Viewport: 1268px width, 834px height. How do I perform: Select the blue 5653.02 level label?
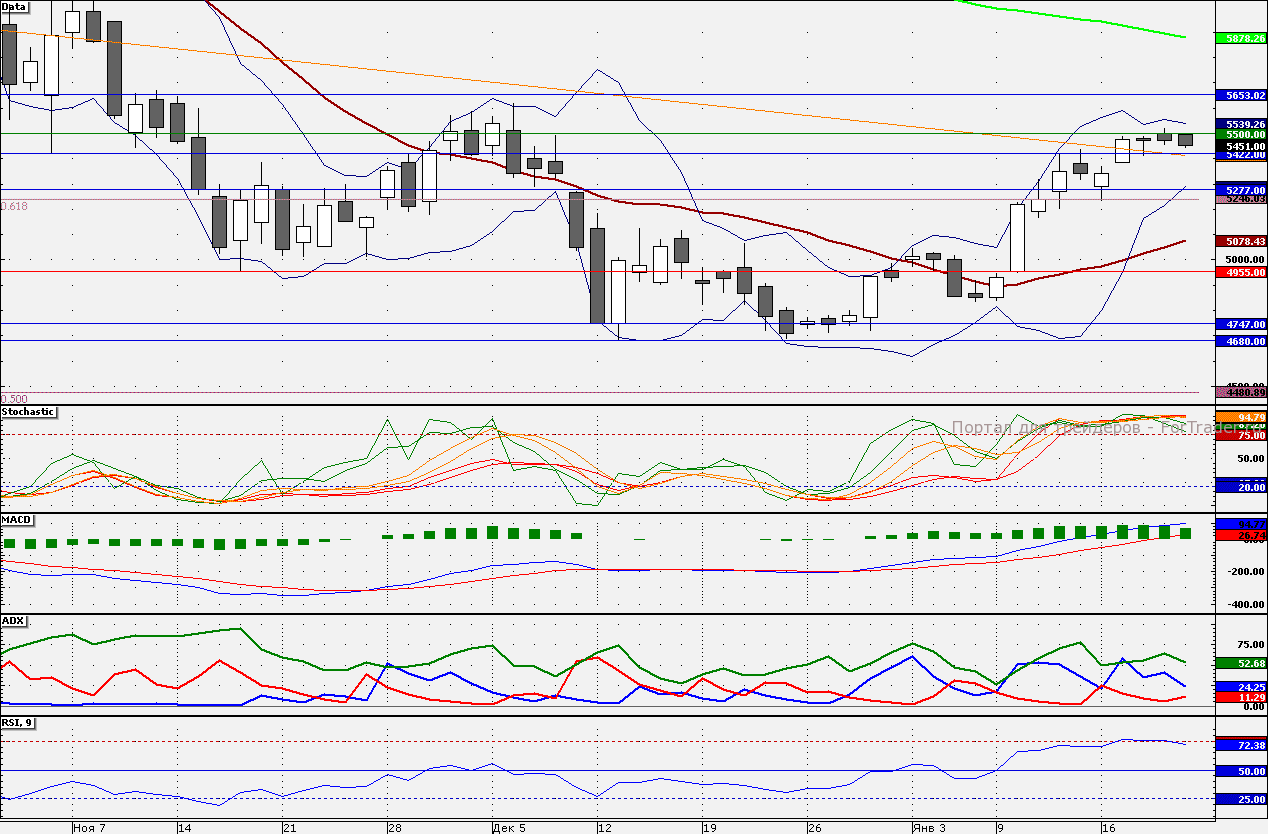click(x=1240, y=96)
